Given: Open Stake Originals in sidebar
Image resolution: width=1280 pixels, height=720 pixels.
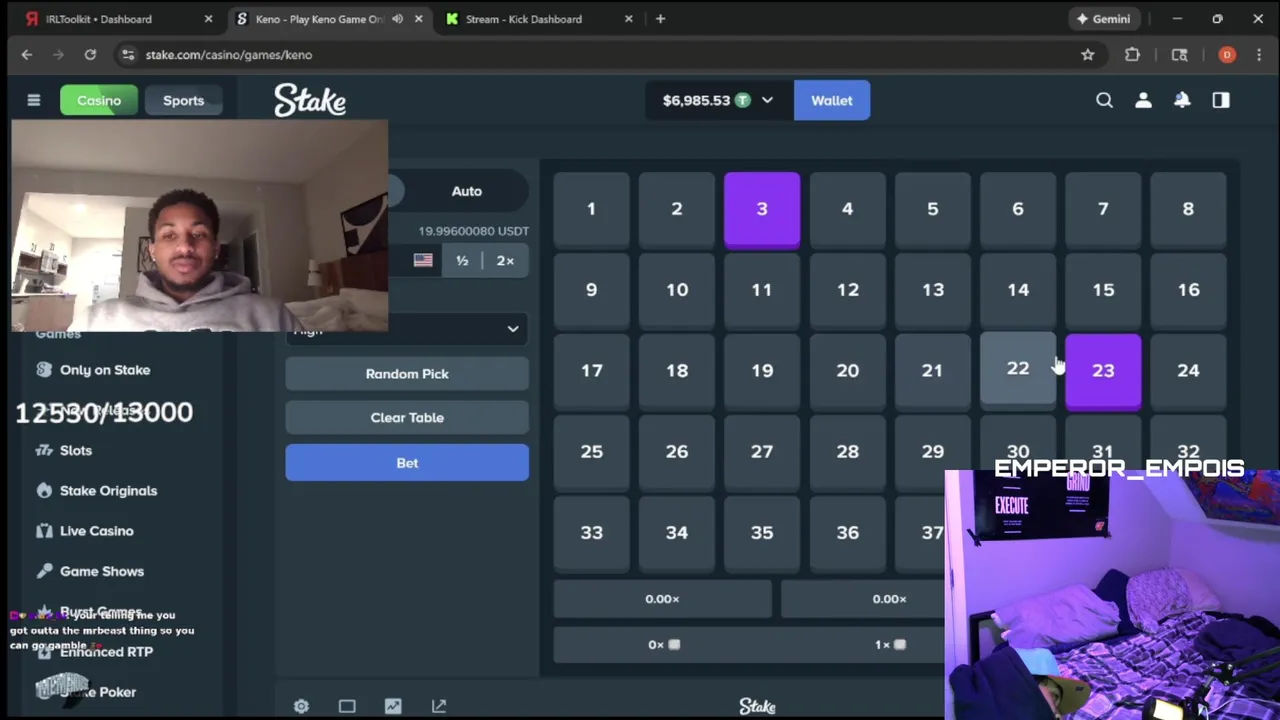Looking at the screenshot, I should tap(108, 491).
